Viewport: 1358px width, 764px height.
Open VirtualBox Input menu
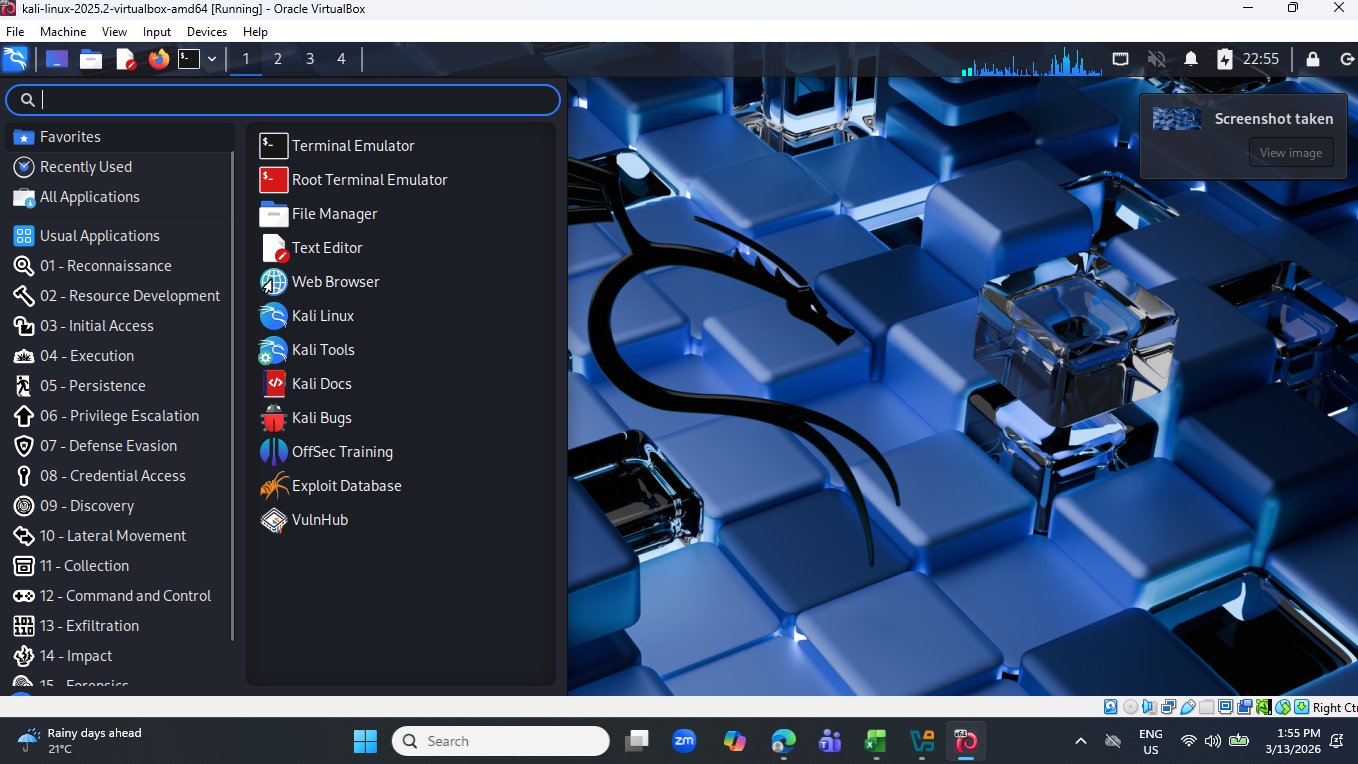157,32
